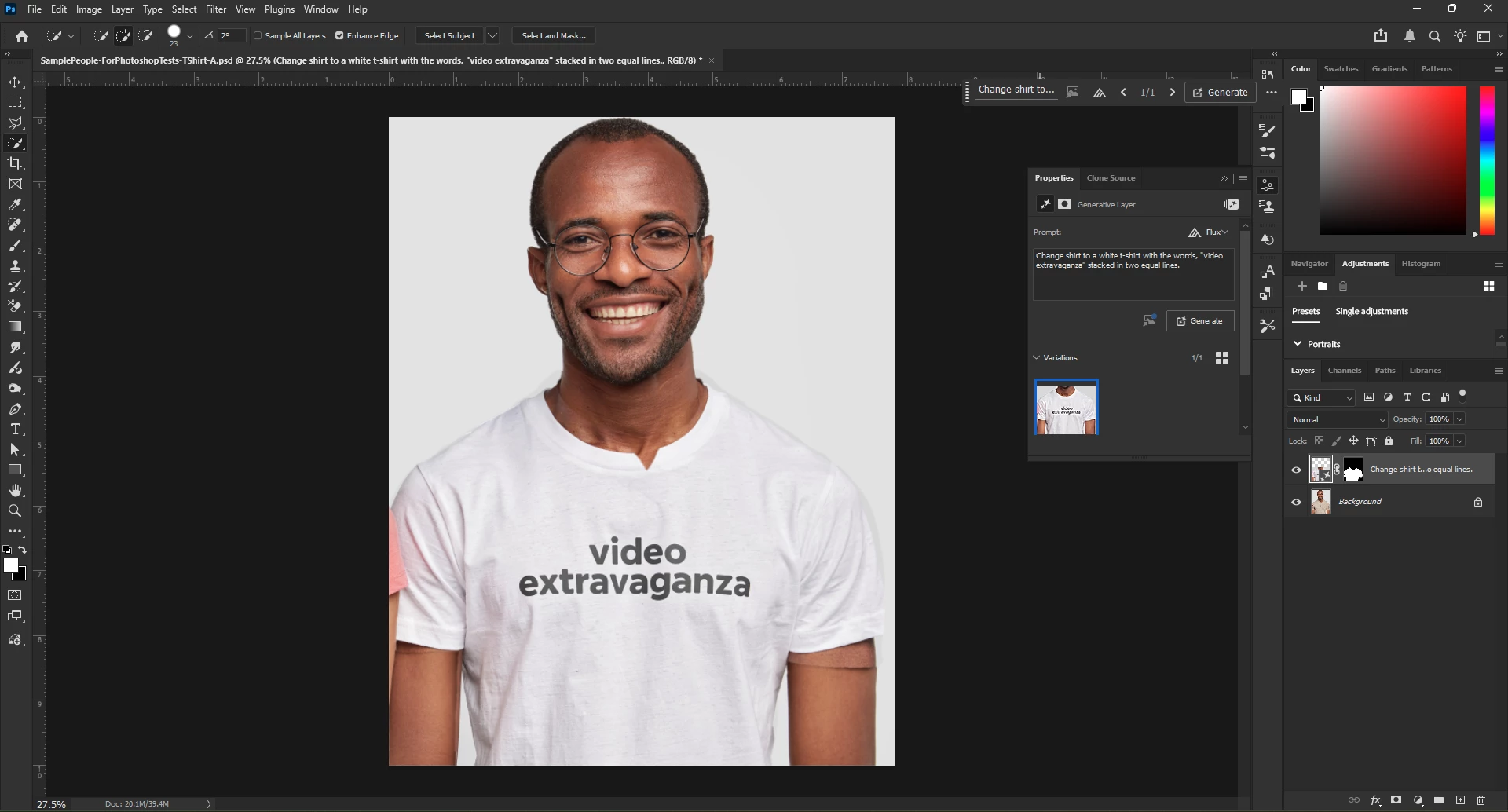Image resolution: width=1508 pixels, height=812 pixels.
Task: Click the vertical hue spectrum slider
Action: [x=1487, y=160]
